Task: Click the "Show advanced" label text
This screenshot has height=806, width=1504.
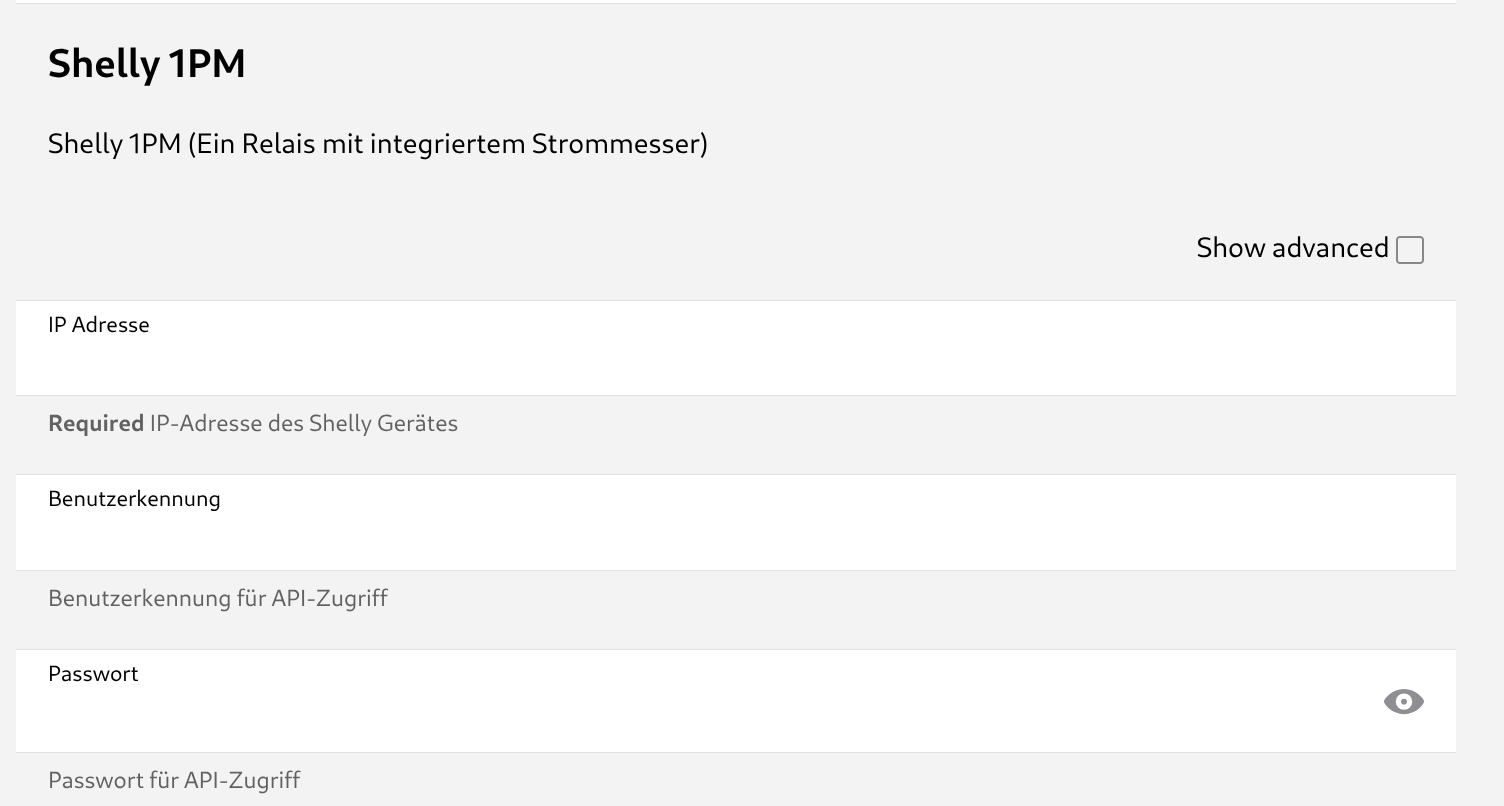Action: click(1291, 248)
